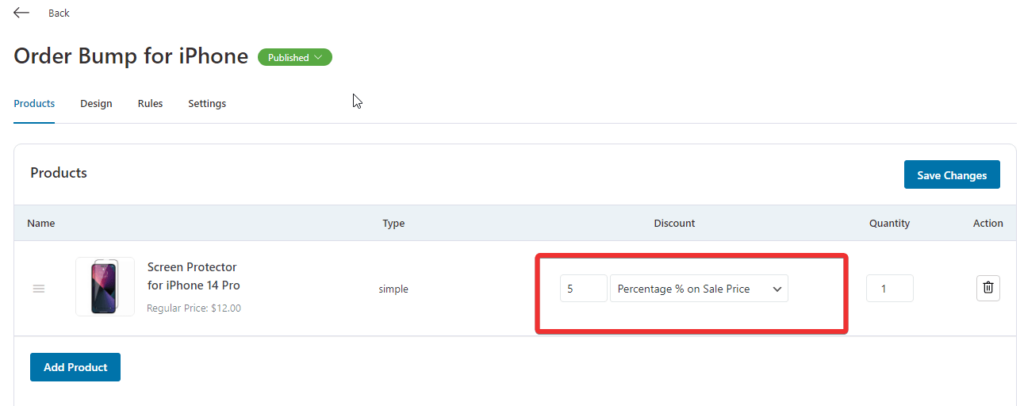The width and height of the screenshot is (1024, 406).
Task: Open the Published status dropdown
Action: 295,57
